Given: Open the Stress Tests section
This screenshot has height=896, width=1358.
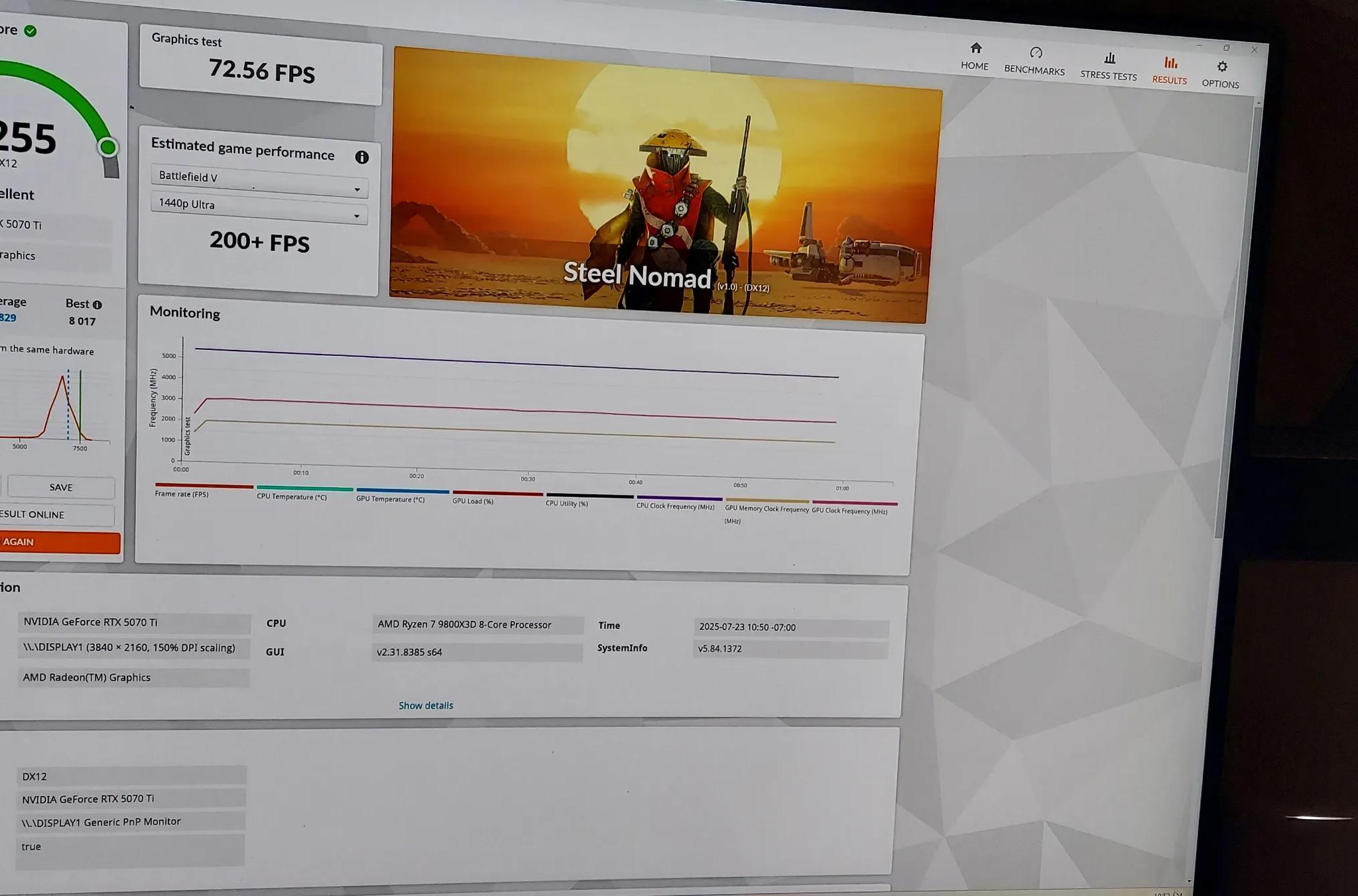Looking at the screenshot, I should pos(1109,66).
